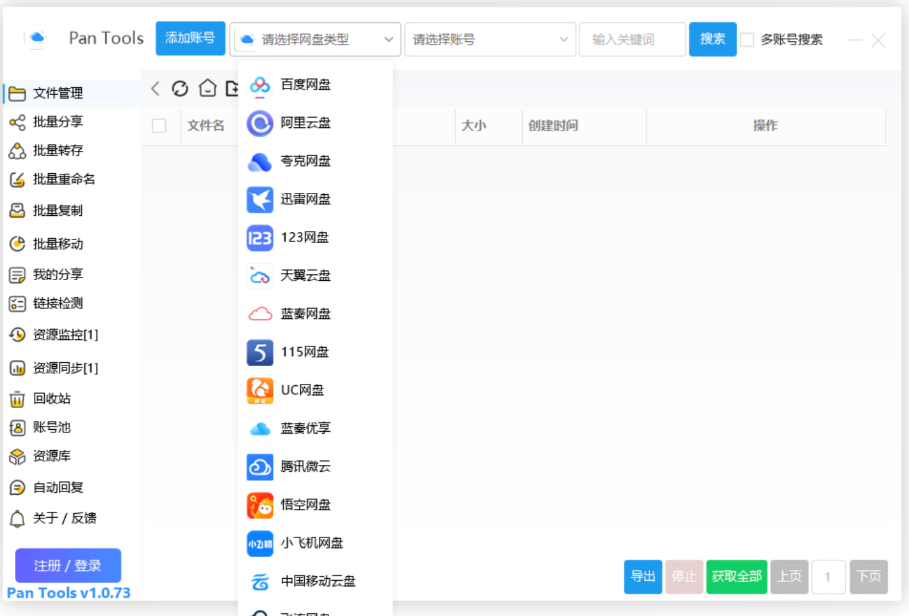Screen dimensions: 909x616
Task: Select the 蓝奏网盘 icon
Action: pos(260,314)
